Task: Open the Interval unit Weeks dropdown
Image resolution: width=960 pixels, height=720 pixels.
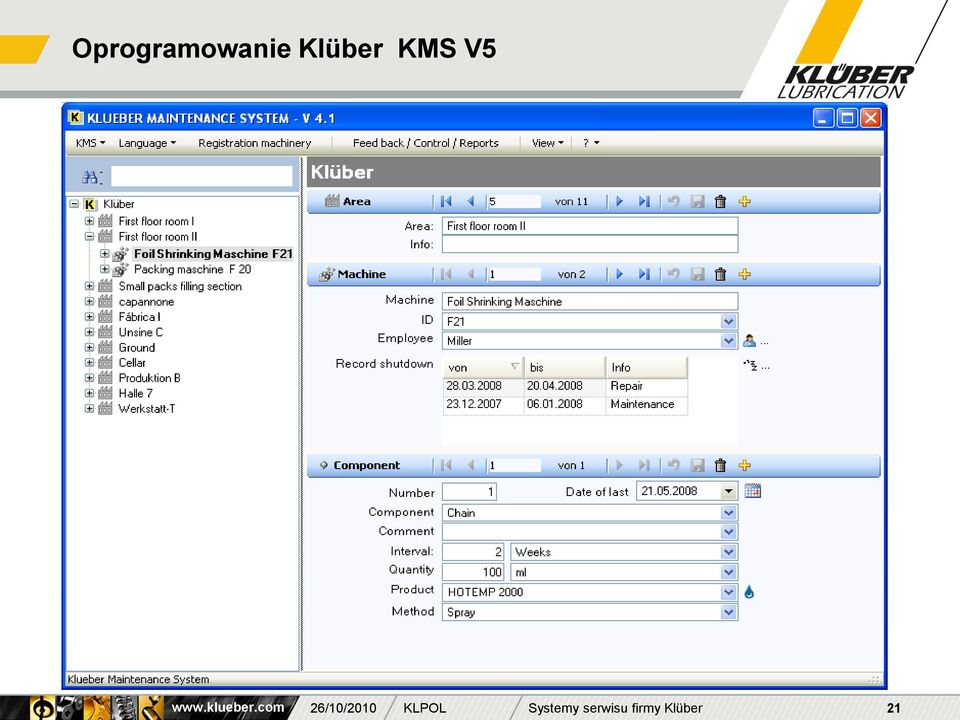Action: point(728,552)
